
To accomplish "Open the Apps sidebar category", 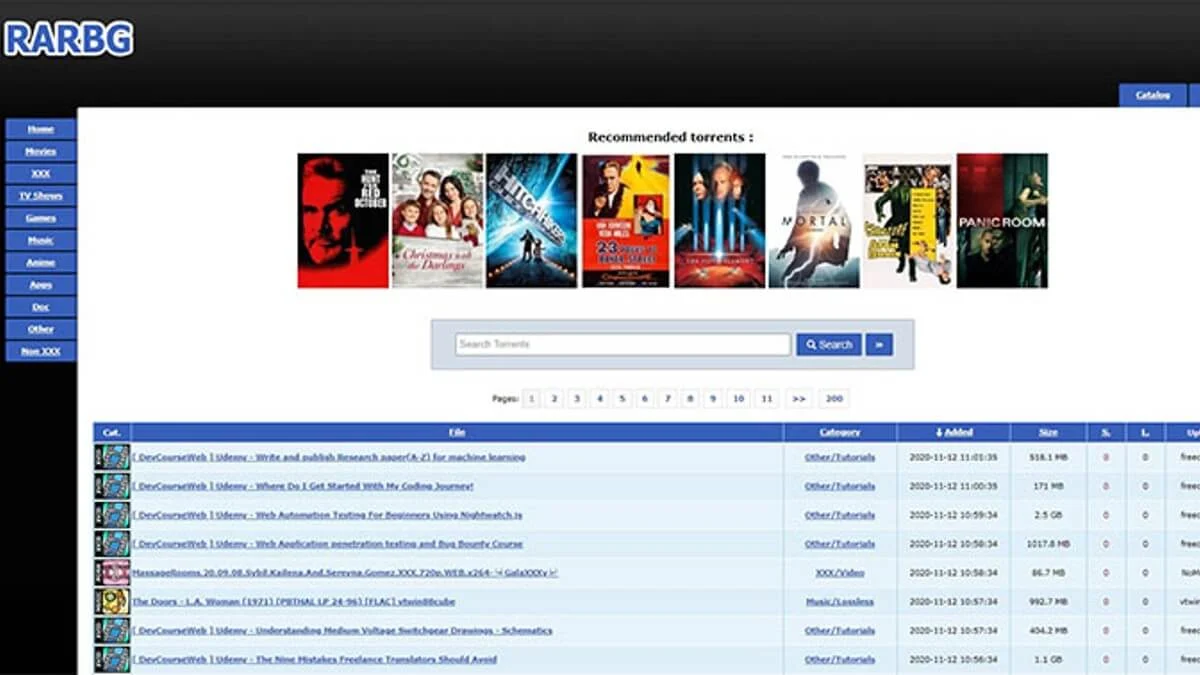I will (41, 285).
